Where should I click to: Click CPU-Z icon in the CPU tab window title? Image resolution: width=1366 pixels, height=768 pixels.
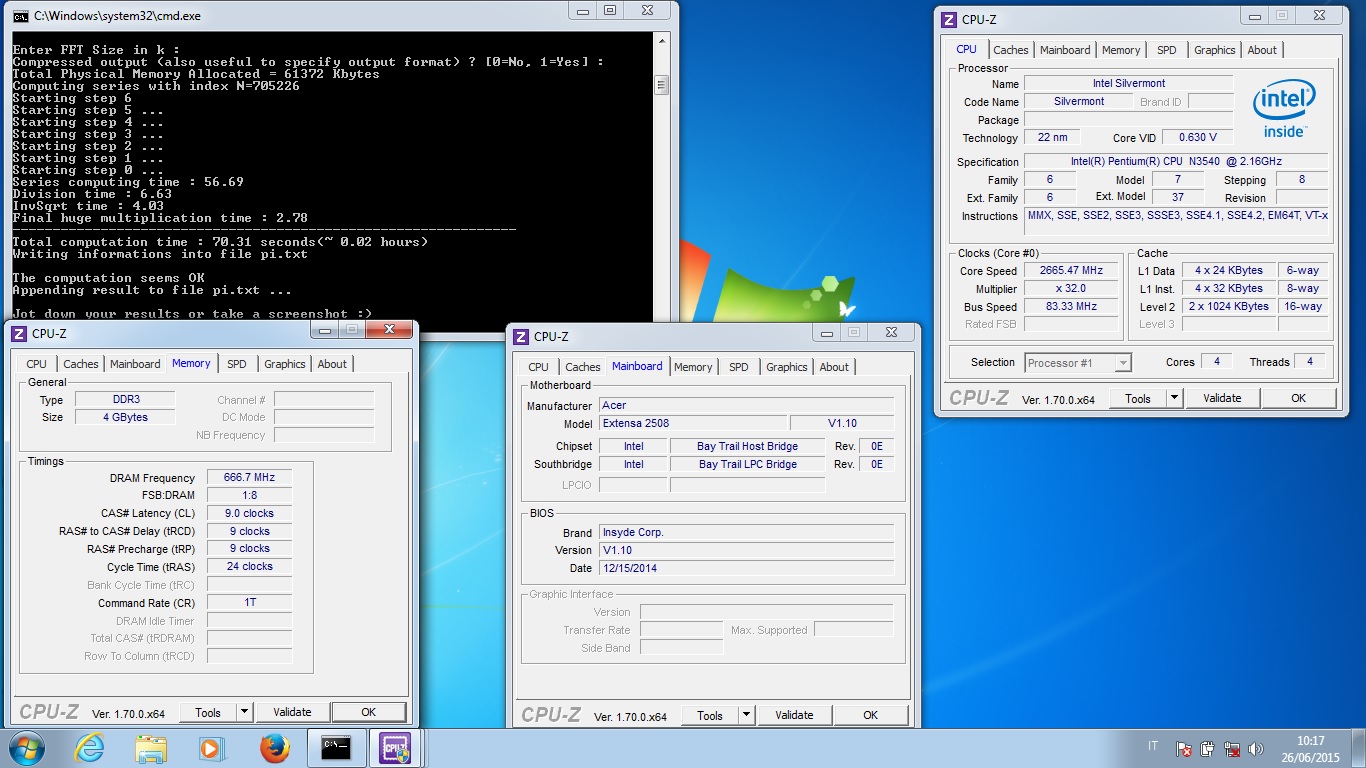coord(949,19)
